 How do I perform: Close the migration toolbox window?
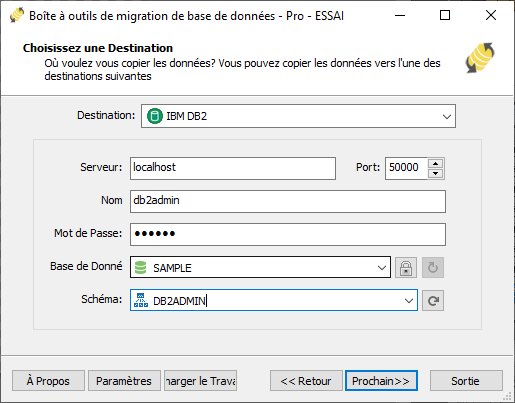pyautogui.click(x=491, y=15)
